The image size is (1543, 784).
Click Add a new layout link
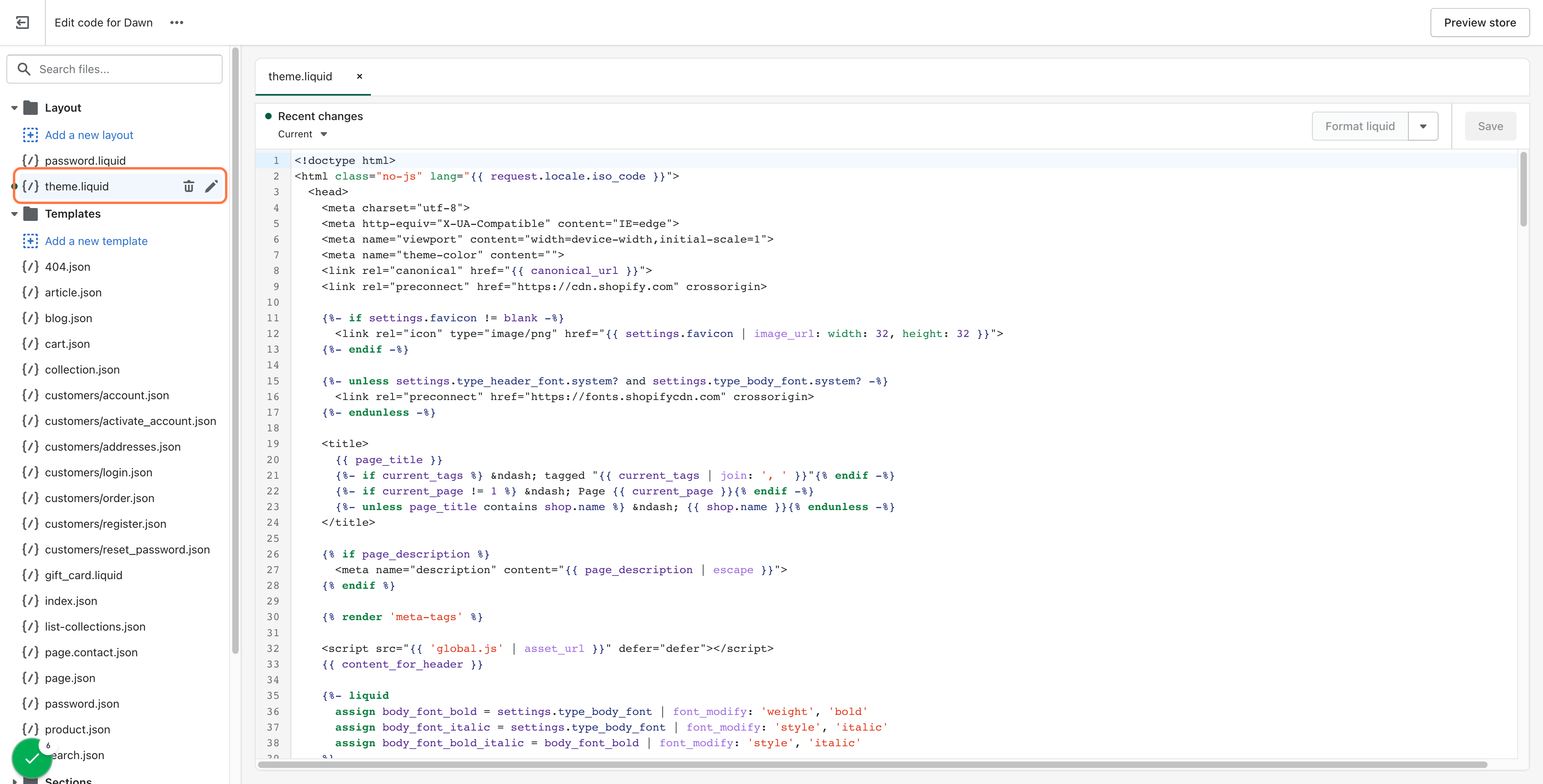click(89, 135)
